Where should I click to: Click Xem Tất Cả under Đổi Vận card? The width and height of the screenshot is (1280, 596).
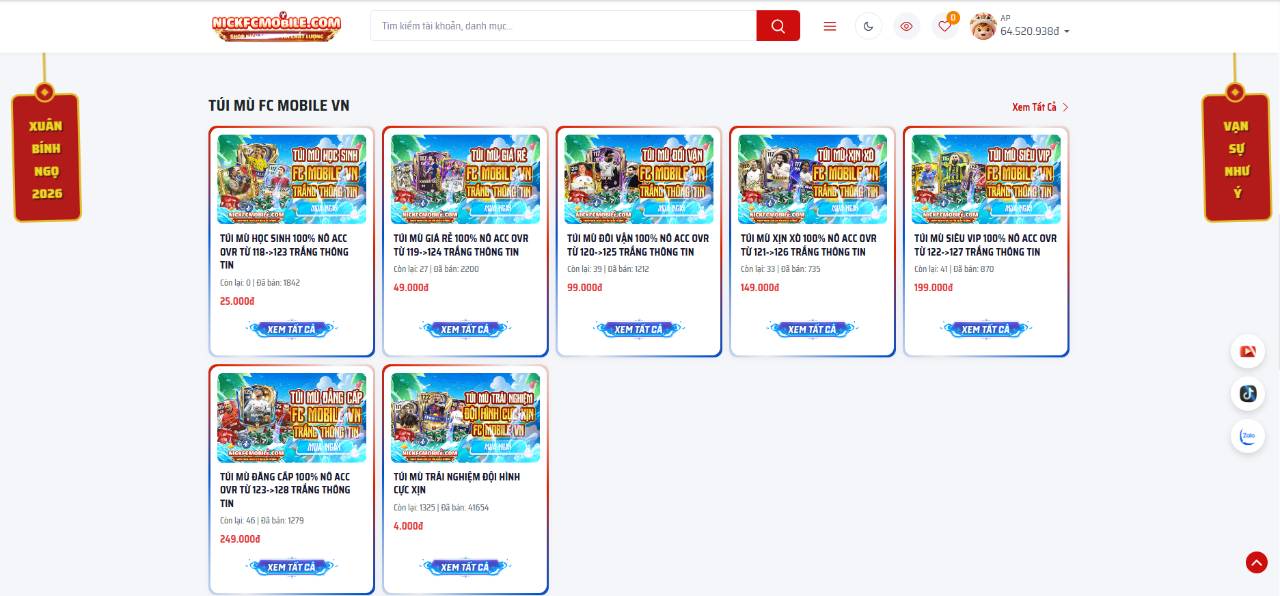(x=639, y=329)
